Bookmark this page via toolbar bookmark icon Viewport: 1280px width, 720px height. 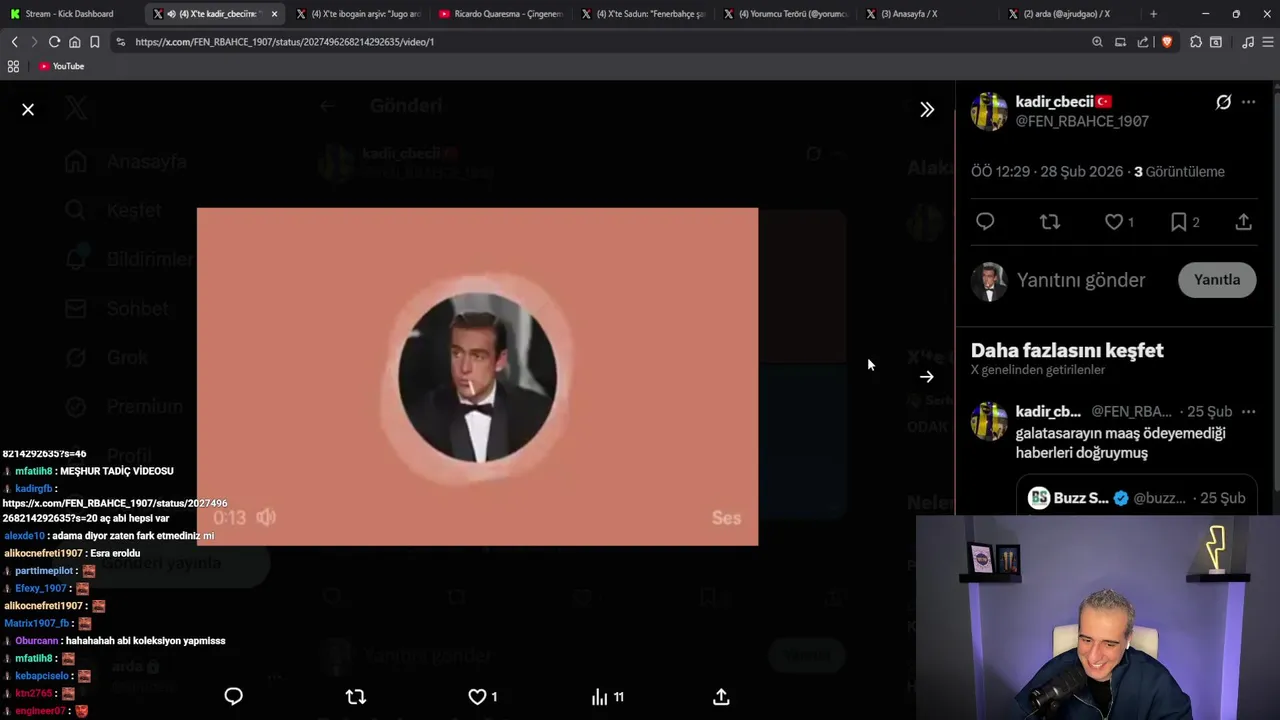pos(94,42)
